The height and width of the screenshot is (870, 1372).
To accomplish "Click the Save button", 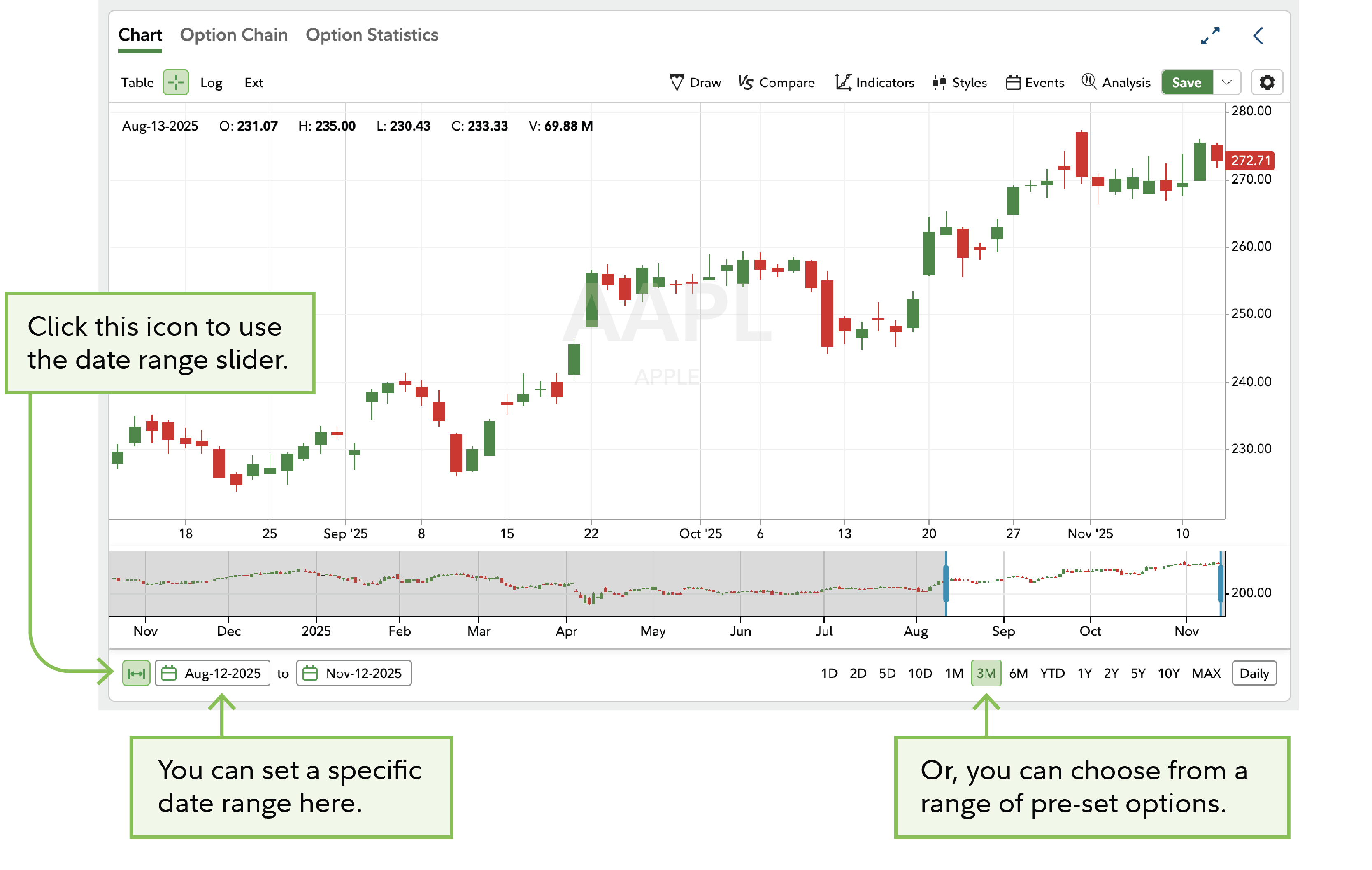I will coord(1187,83).
